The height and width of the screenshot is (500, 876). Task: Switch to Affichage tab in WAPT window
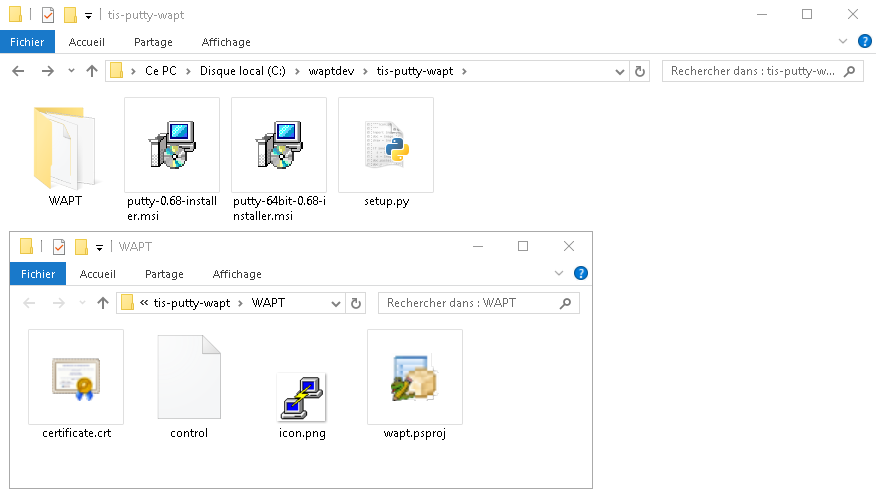point(237,274)
